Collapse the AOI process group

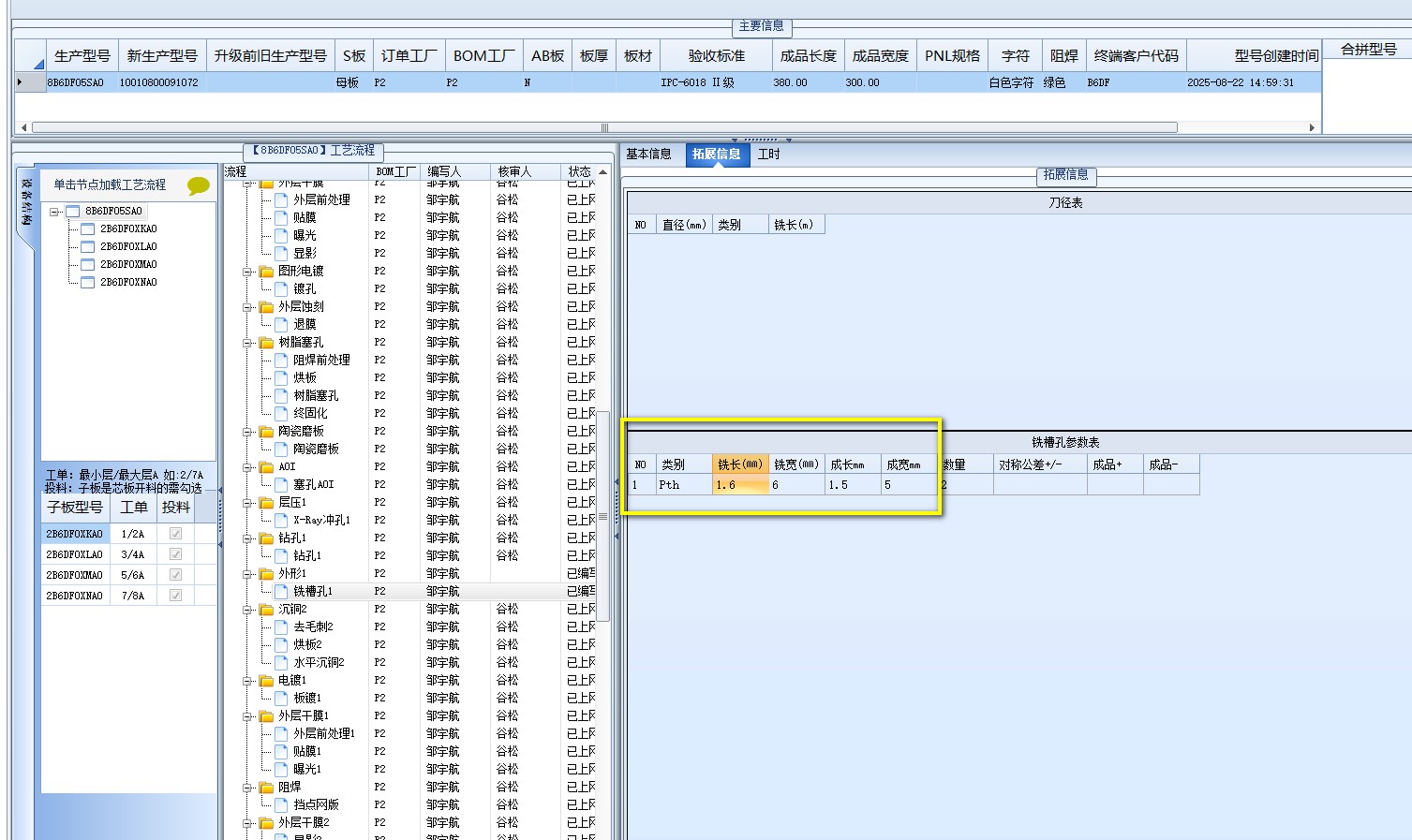tap(248, 467)
